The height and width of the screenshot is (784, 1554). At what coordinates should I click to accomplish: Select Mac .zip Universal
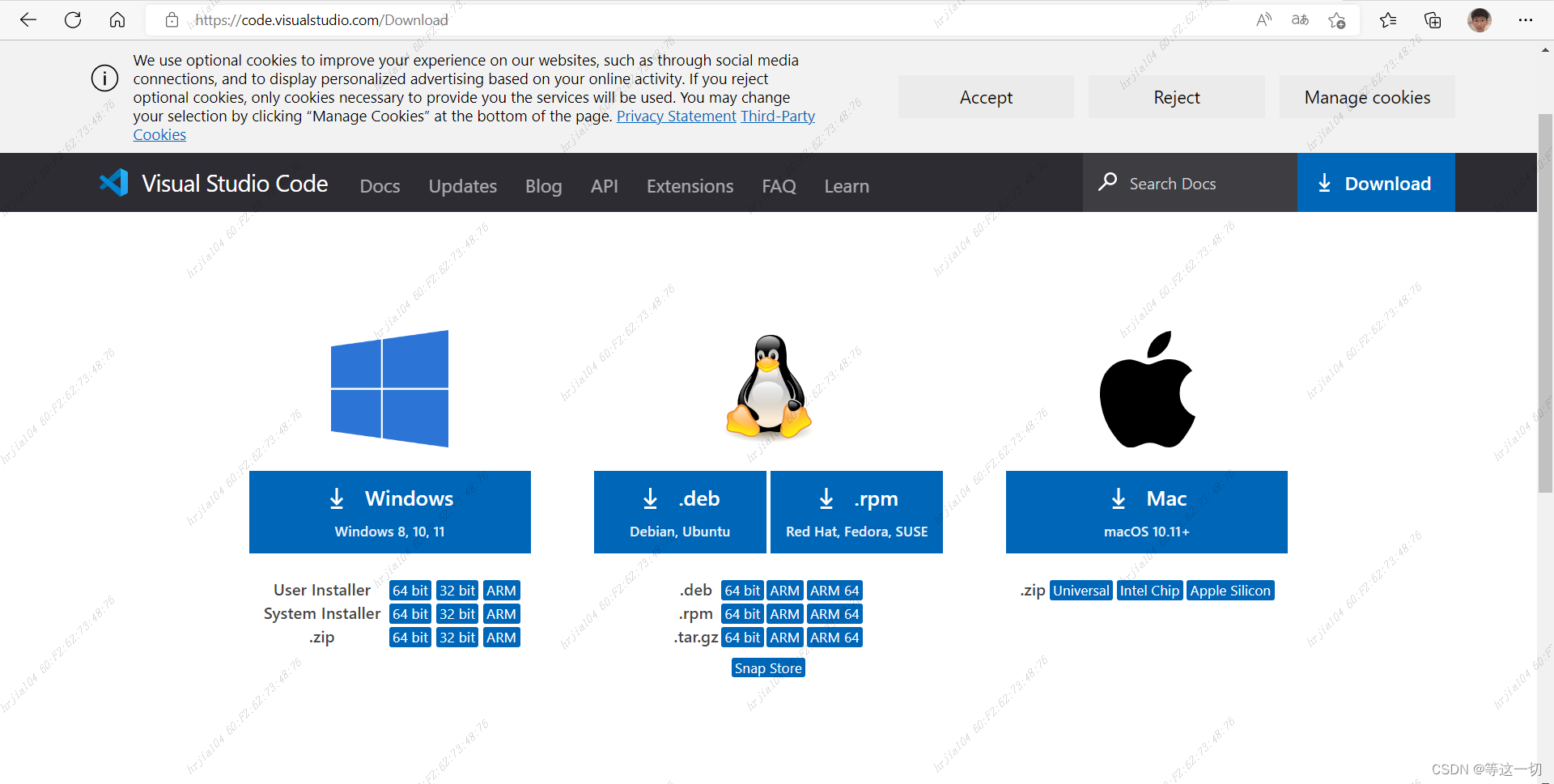1081,591
